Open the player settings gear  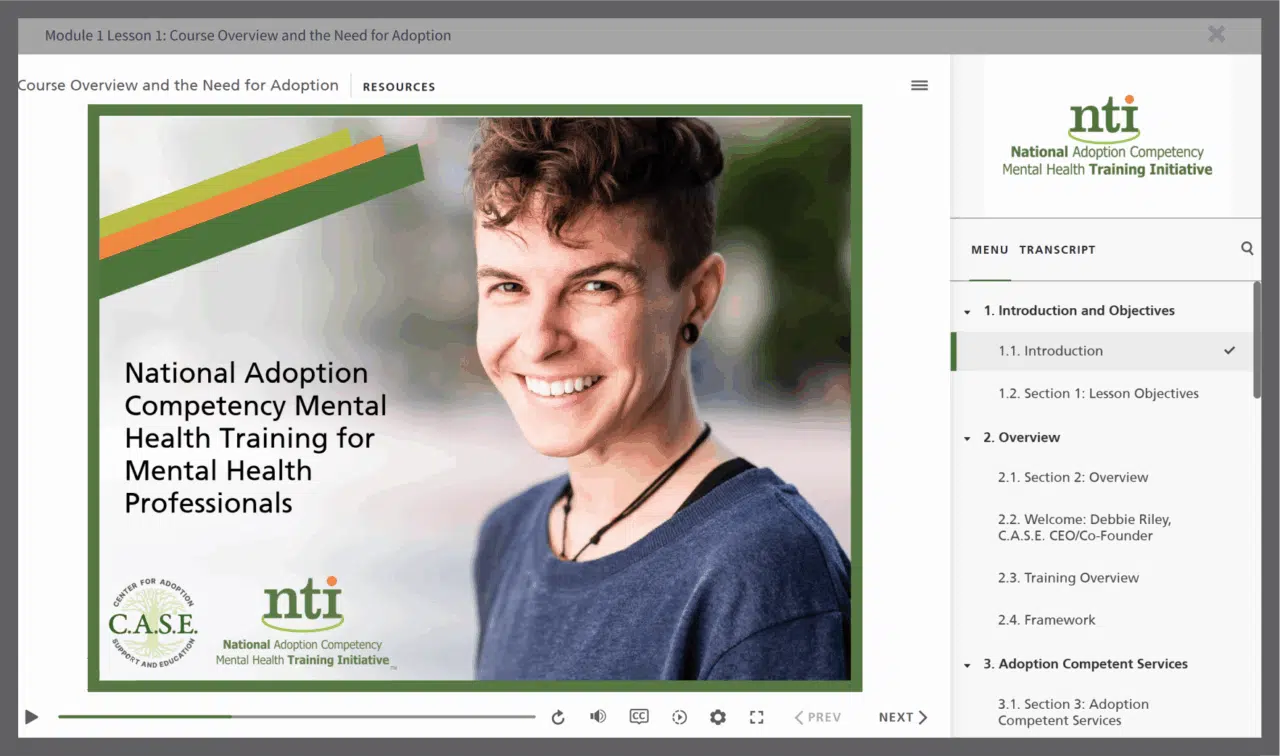(717, 717)
